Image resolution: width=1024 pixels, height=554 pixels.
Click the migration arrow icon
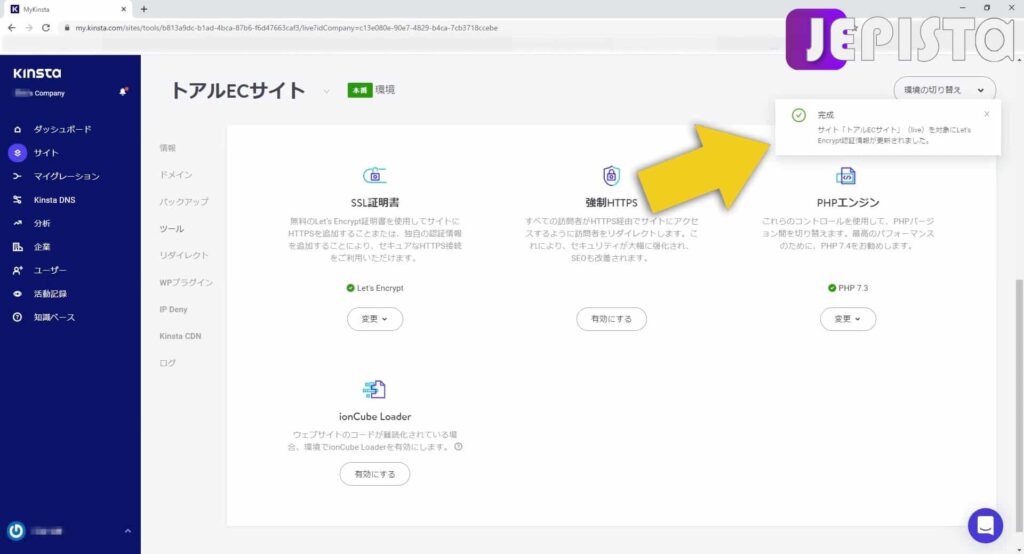click(18, 176)
